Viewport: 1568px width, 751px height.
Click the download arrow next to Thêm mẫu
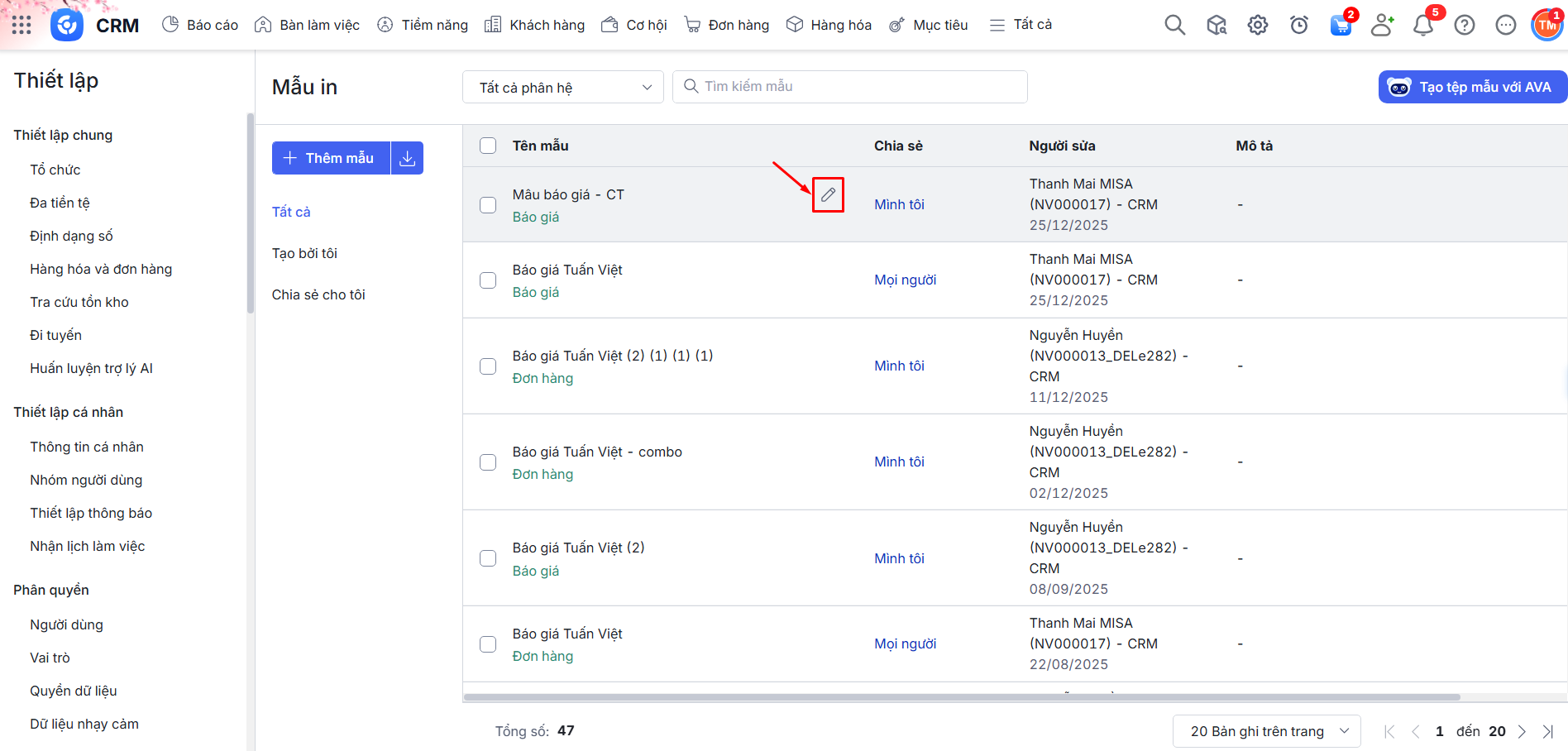[407, 158]
